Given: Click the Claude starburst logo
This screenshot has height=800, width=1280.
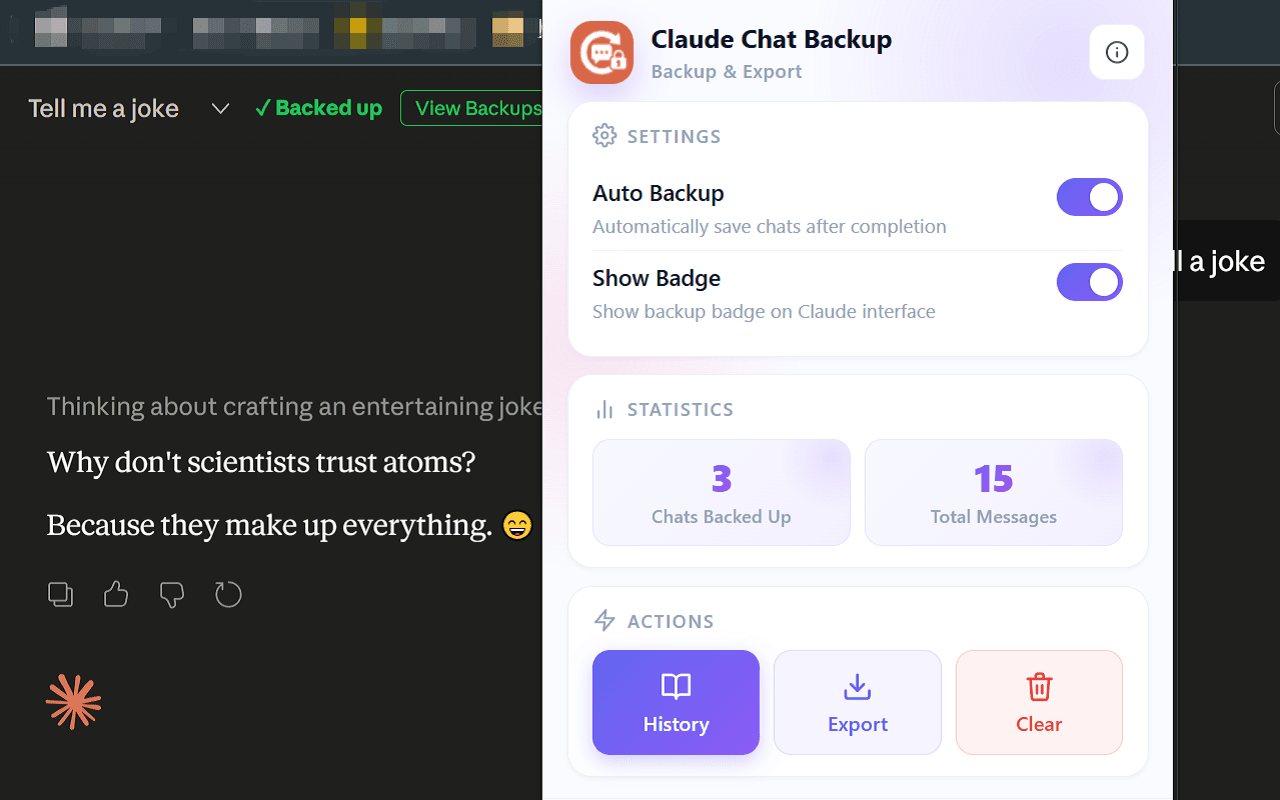Looking at the screenshot, I should coord(74,702).
